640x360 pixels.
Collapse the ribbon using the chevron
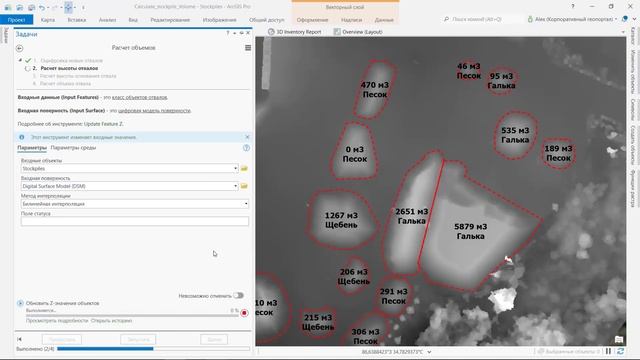pos(634,19)
